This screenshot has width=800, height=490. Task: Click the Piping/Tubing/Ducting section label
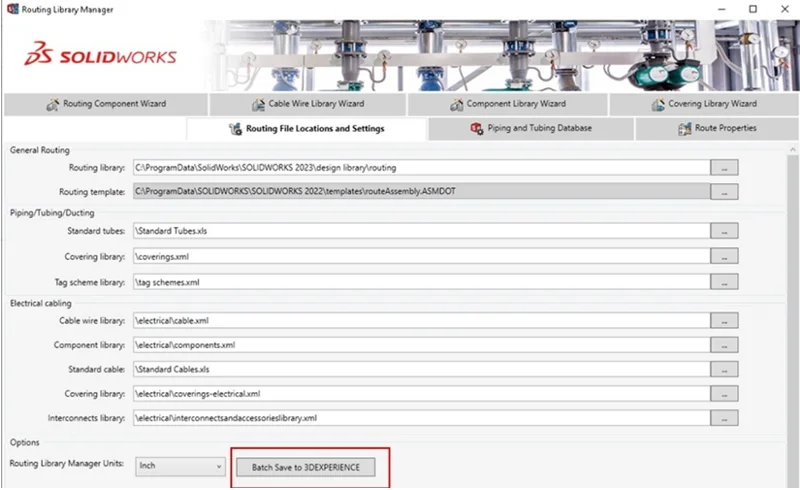pyautogui.click(x=52, y=213)
